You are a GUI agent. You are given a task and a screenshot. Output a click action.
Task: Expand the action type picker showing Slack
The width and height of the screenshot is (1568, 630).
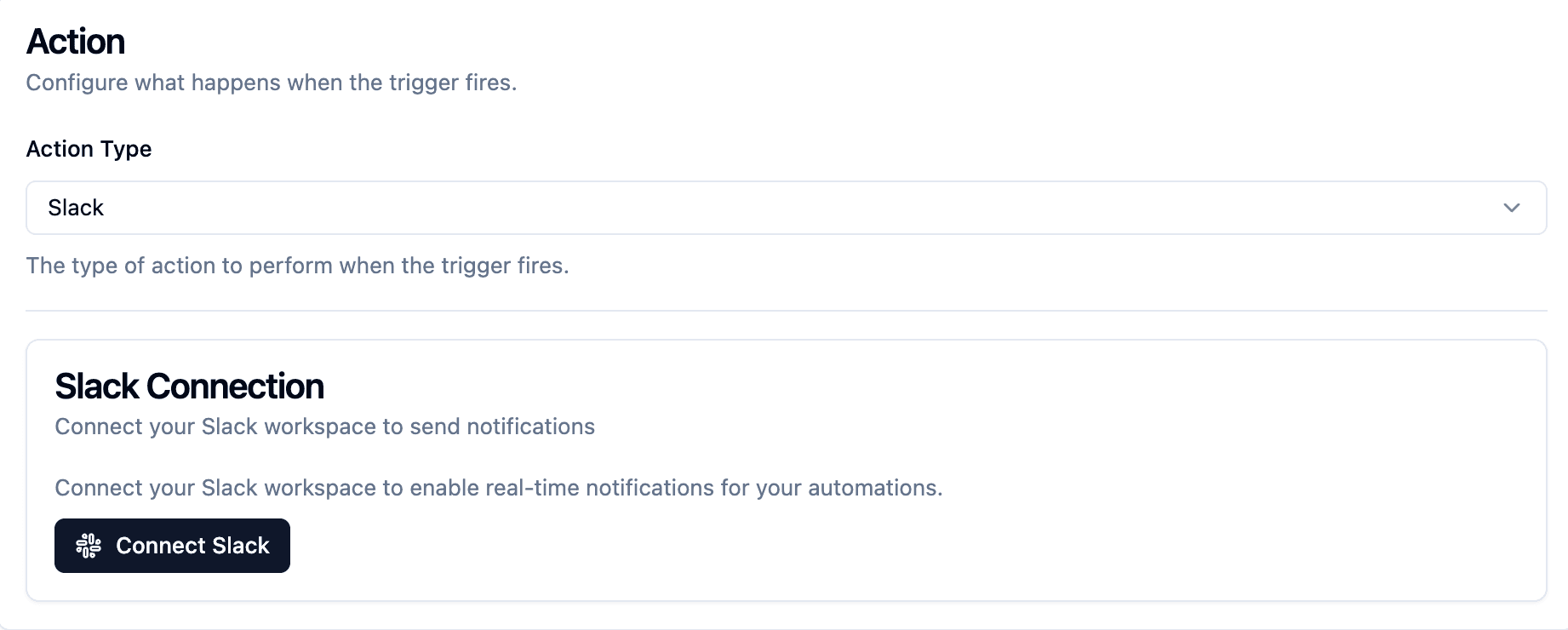click(785, 208)
